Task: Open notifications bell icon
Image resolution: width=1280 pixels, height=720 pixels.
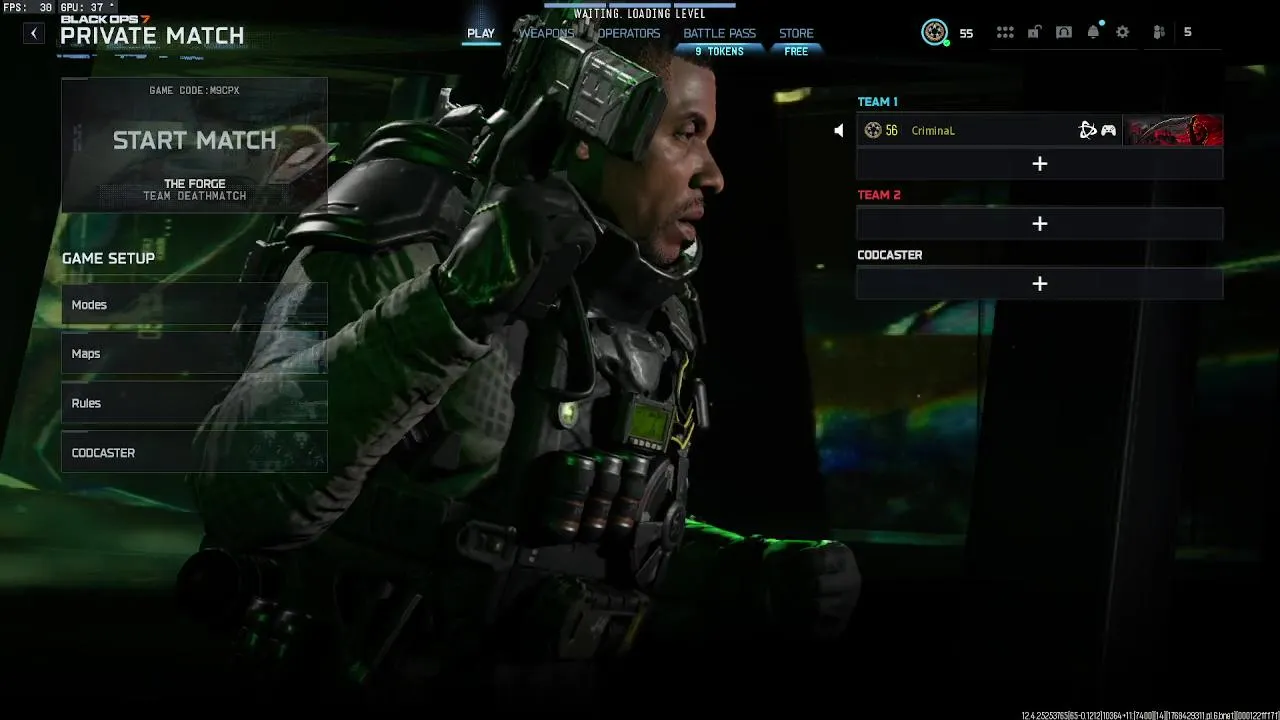Action: click(x=1093, y=32)
